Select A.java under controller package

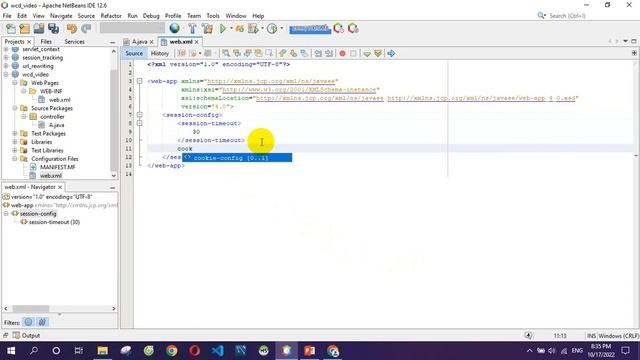click(x=56, y=125)
